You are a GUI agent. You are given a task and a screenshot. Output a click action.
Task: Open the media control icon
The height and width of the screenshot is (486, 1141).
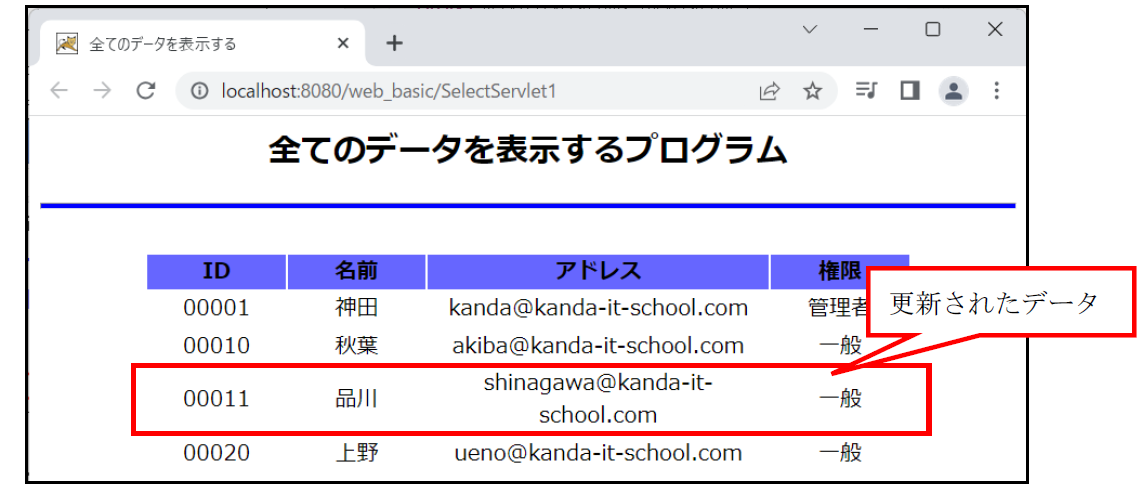pyautogui.click(x=866, y=91)
